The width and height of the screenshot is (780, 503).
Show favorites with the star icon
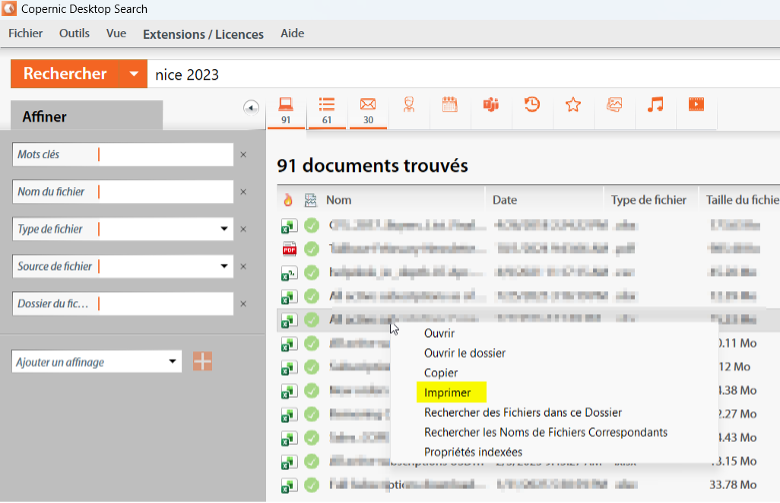[x=573, y=105]
